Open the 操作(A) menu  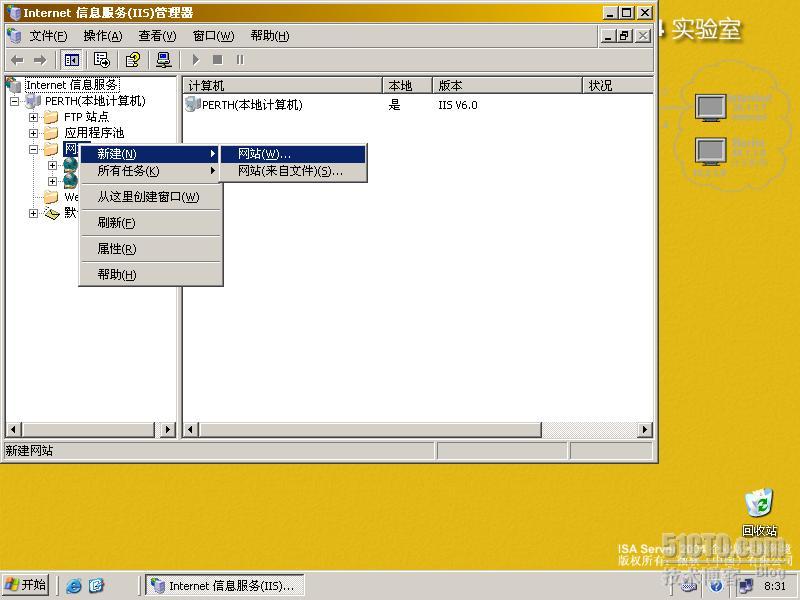pos(103,36)
